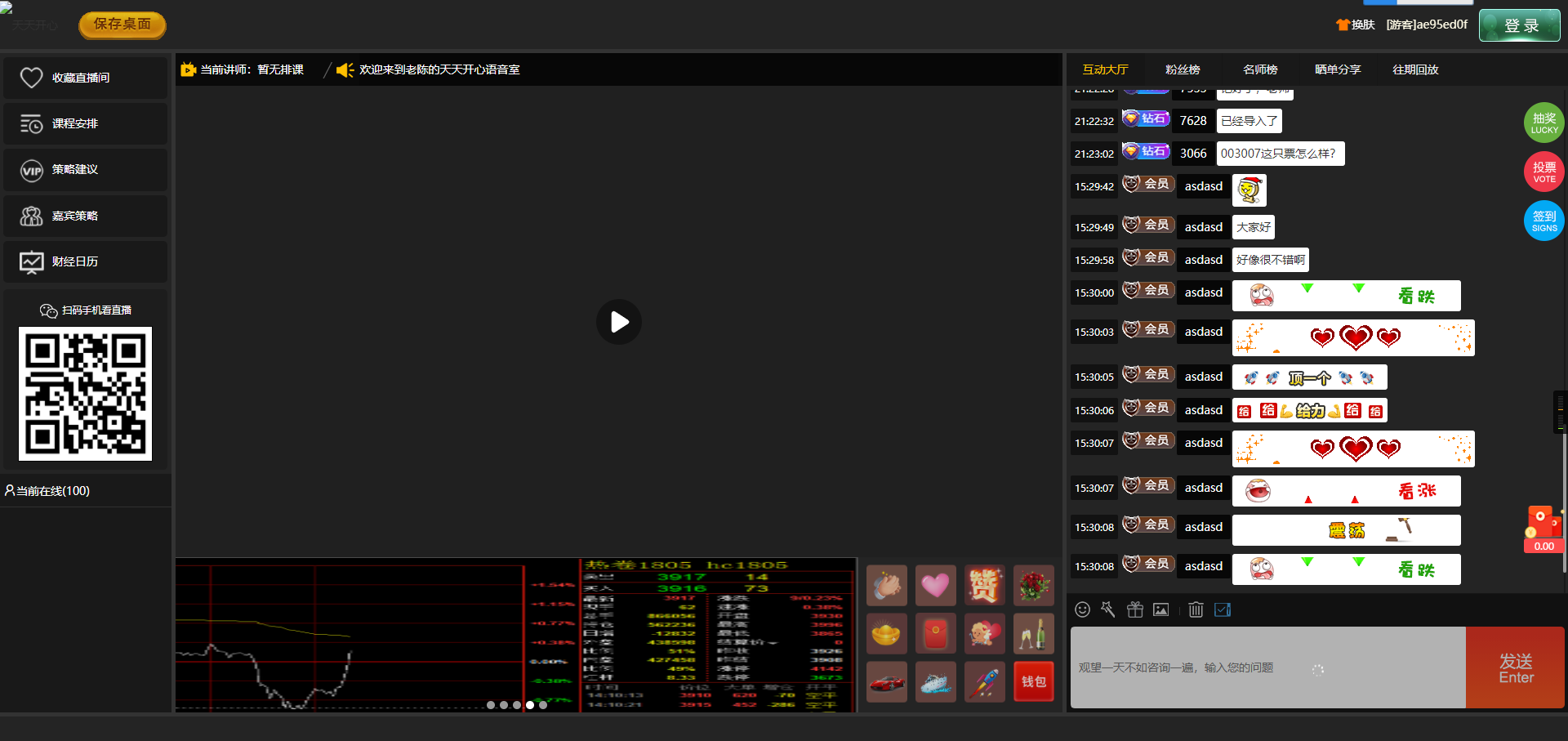
Task: Send the champagne bottle gift
Action: click(x=1033, y=633)
